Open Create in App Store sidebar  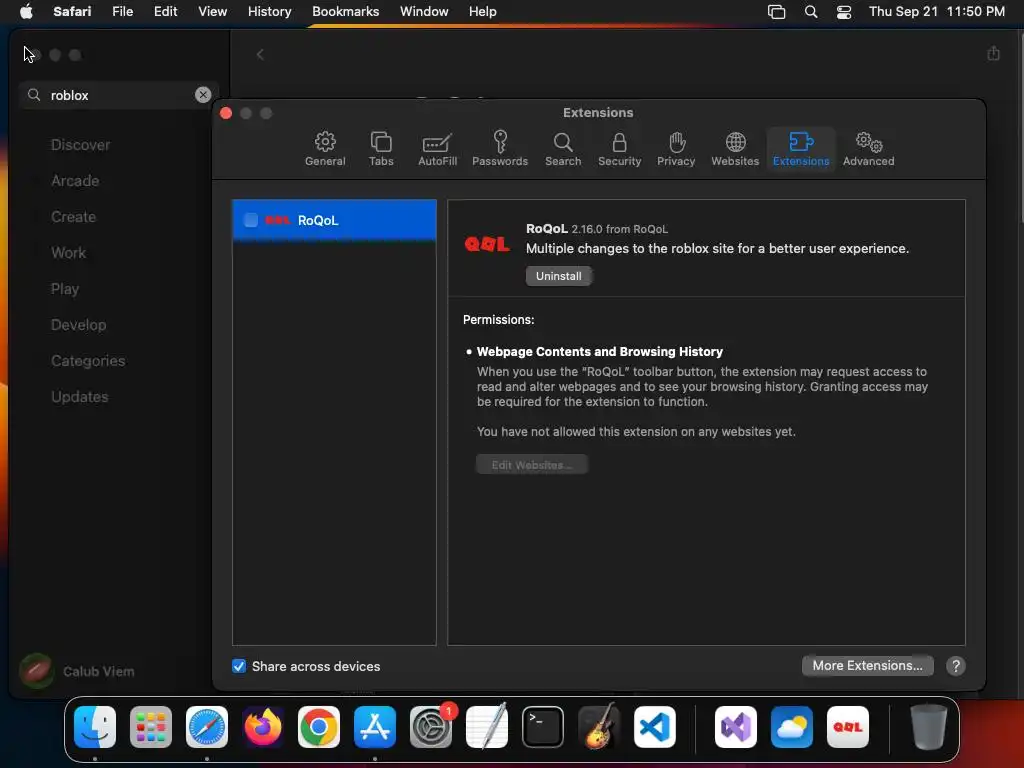point(73,217)
